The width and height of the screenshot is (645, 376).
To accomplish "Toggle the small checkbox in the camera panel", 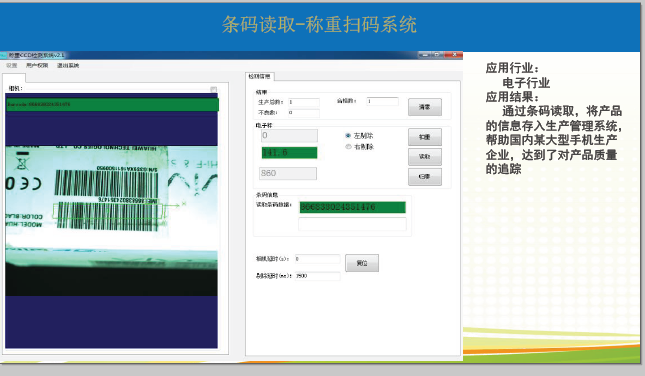I will 213,89.
